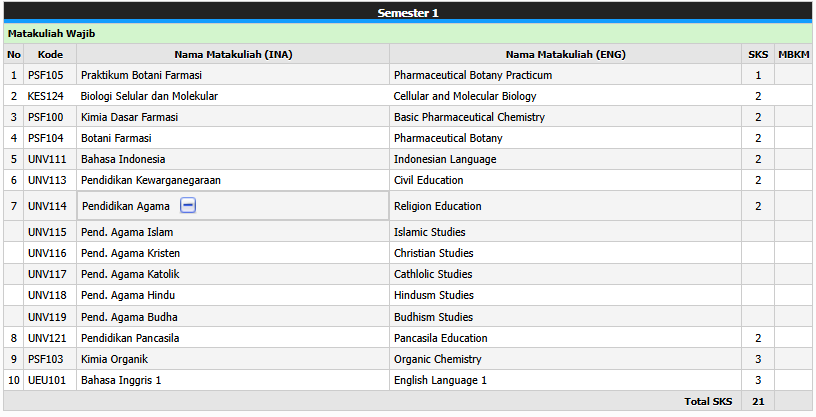Choose Pend. Agama Kristen sub-course

point(131,253)
